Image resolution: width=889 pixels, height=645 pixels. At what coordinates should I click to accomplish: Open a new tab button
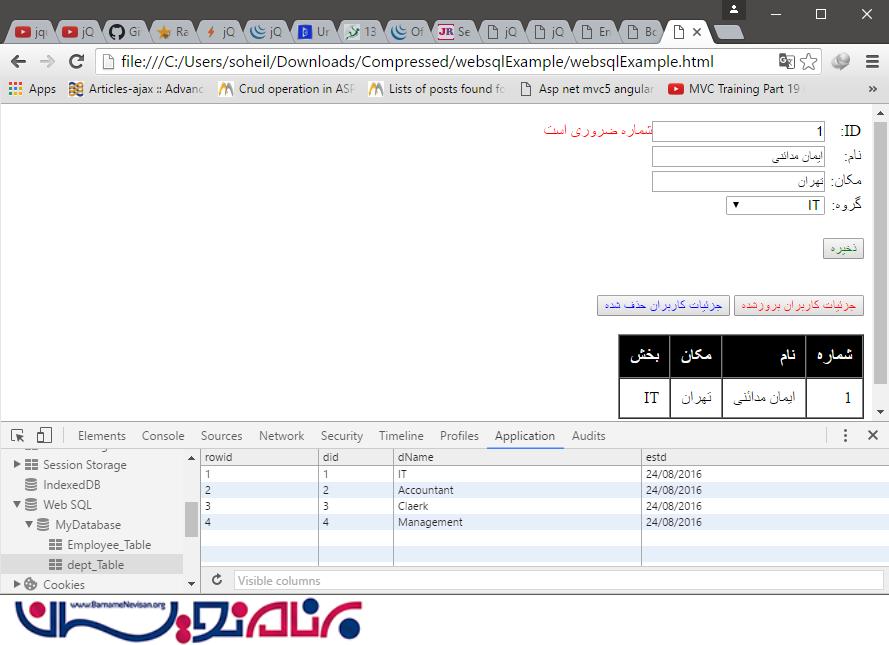tap(729, 32)
